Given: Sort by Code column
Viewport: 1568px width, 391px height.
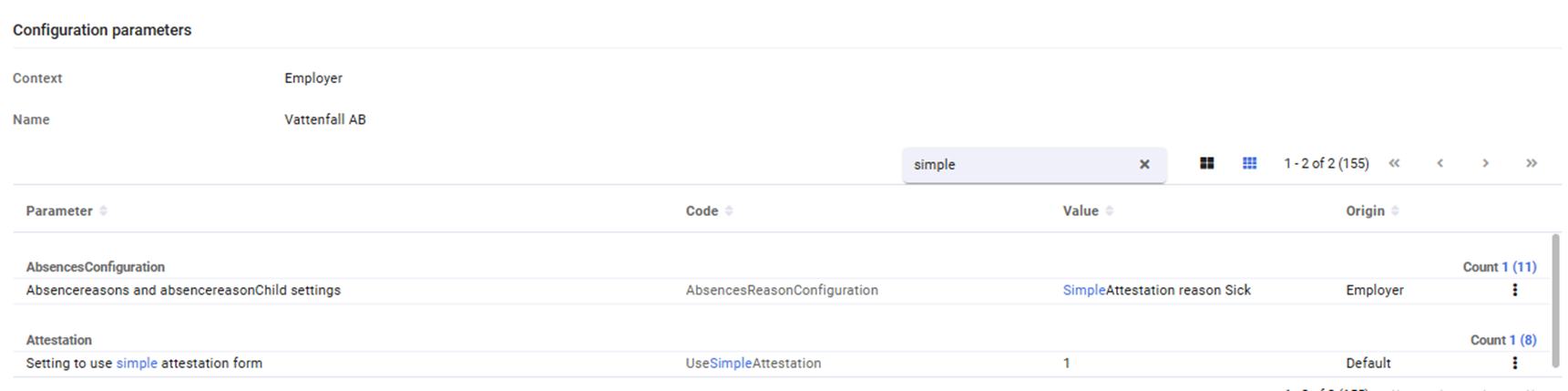Looking at the screenshot, I should tap(729, 211).
